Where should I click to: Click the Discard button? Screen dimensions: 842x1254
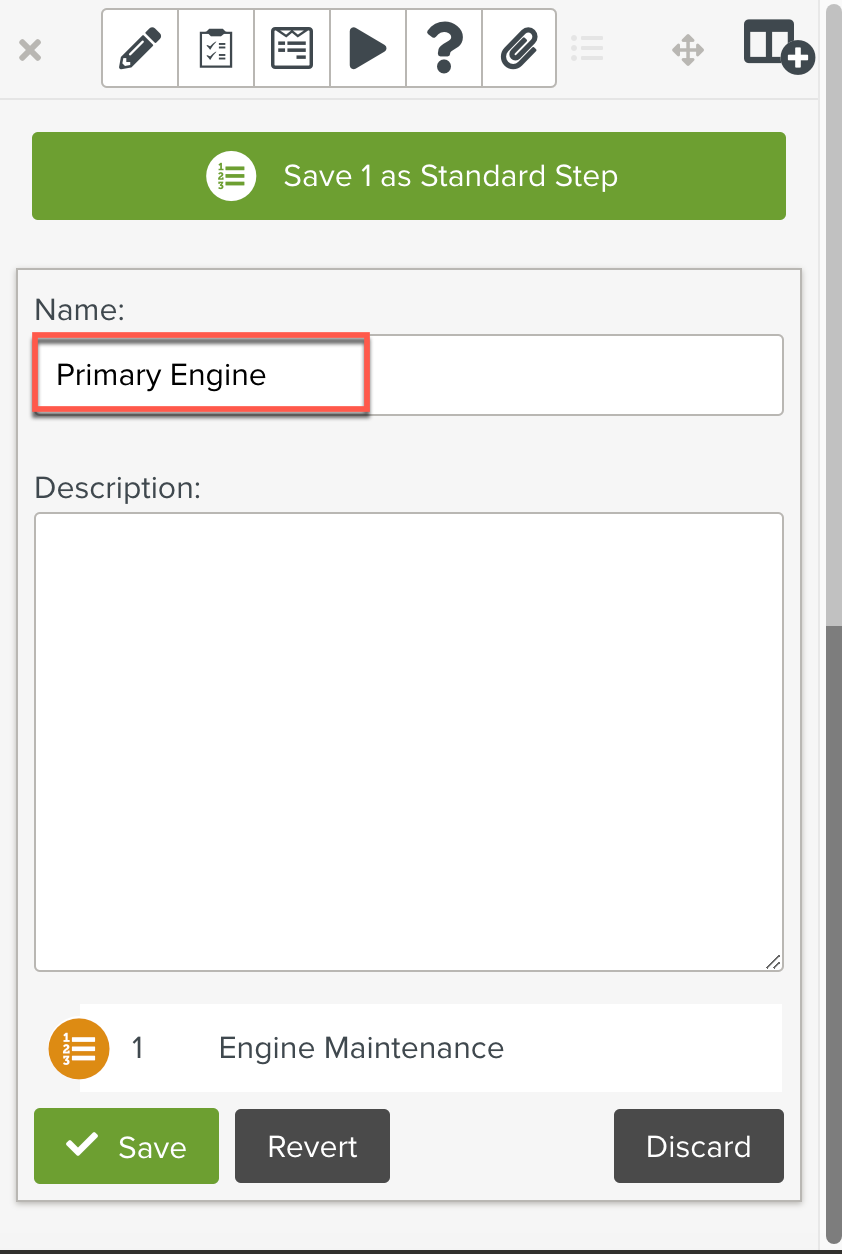click(698, 1146)
